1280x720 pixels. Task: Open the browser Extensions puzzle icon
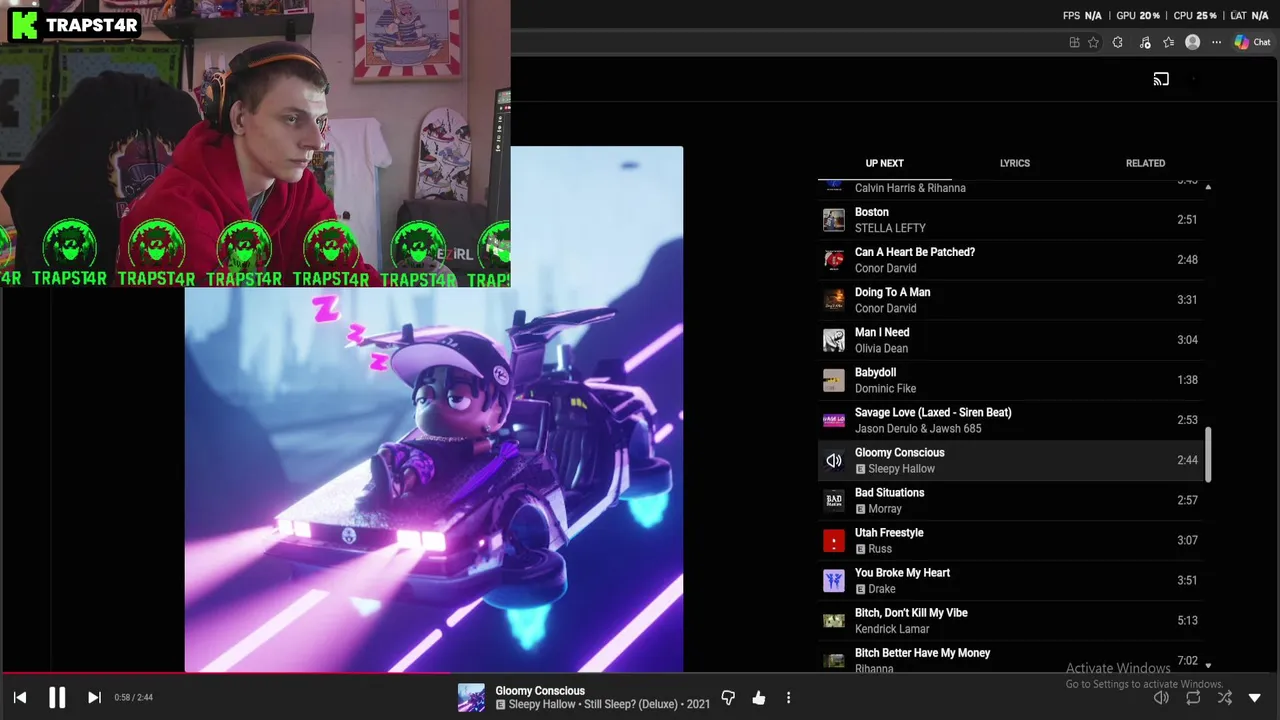(1118, 42)
